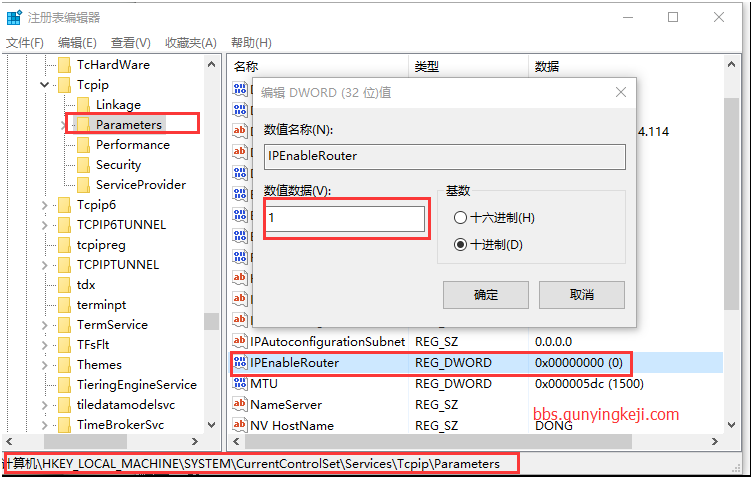Viewport: 753px width, 479px height.
Task: Click the values pane horizontal scroll left arrow
Action: [236, 441]
